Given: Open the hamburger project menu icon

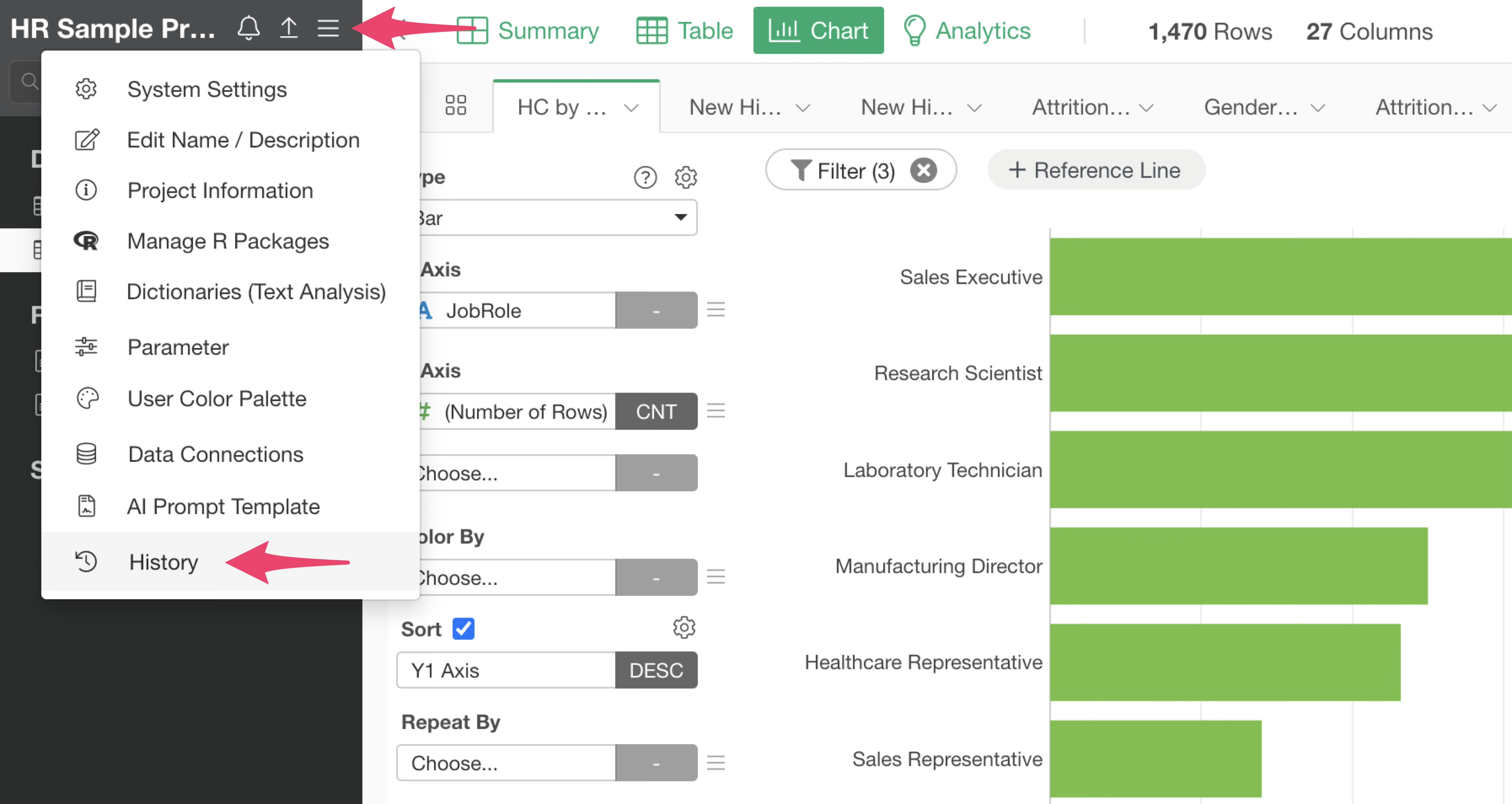Looking at the screenshot, I should coord(328,28).
